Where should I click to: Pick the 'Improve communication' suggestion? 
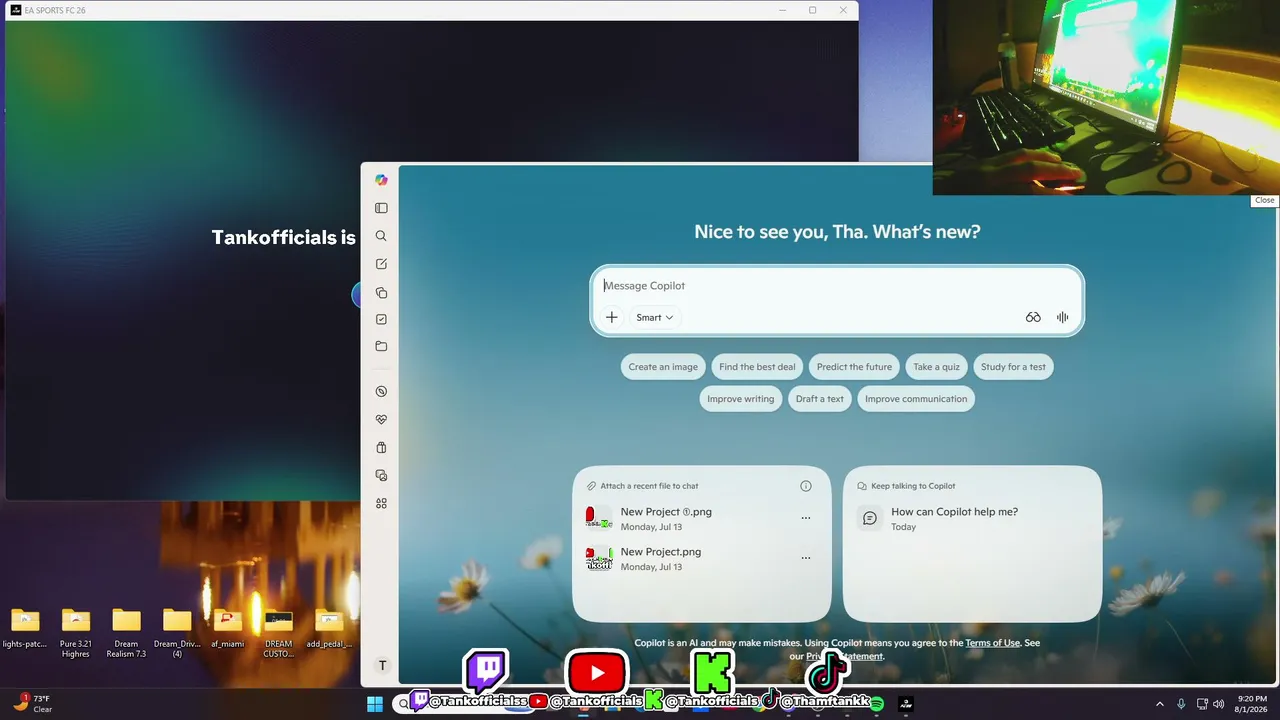pyautogui.click(x=916, y=399)
